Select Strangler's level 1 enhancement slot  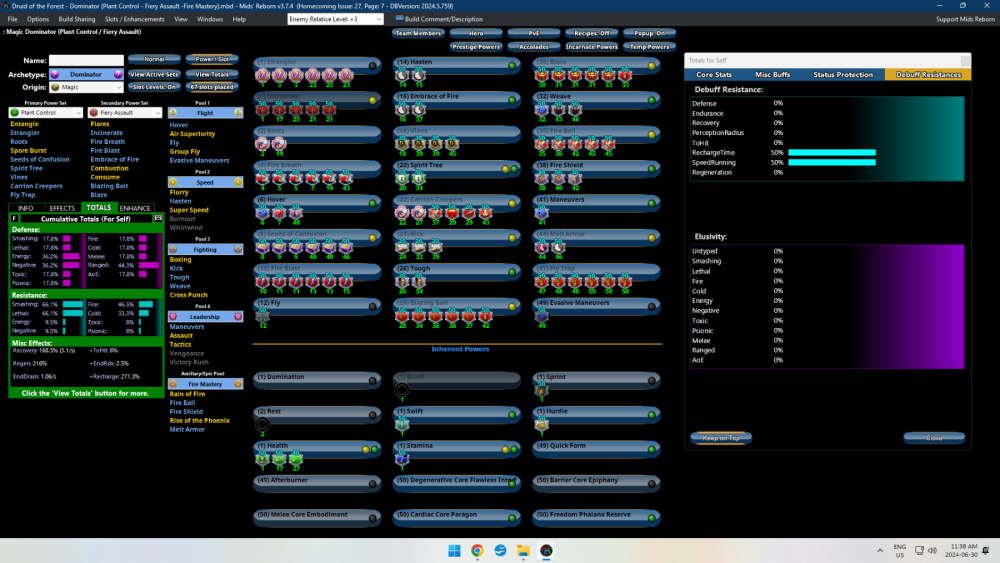[x=263, y=76]
